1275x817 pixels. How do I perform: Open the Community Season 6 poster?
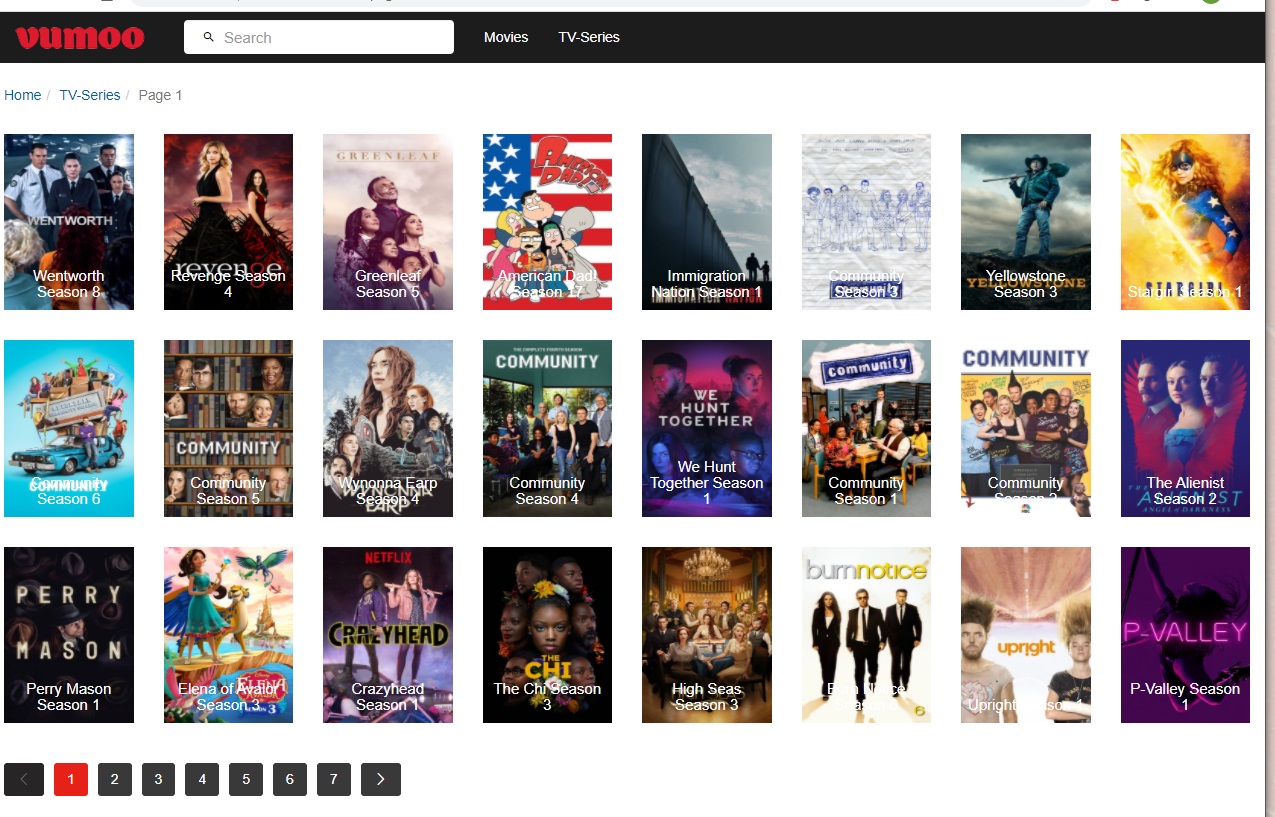coord(69,428)
